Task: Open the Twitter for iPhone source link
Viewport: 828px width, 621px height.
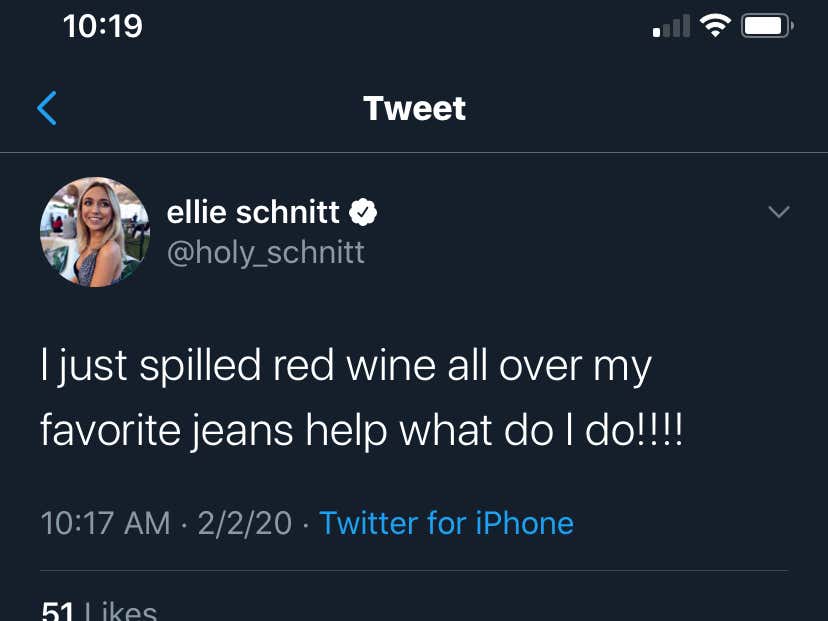Action: point(447,523)
